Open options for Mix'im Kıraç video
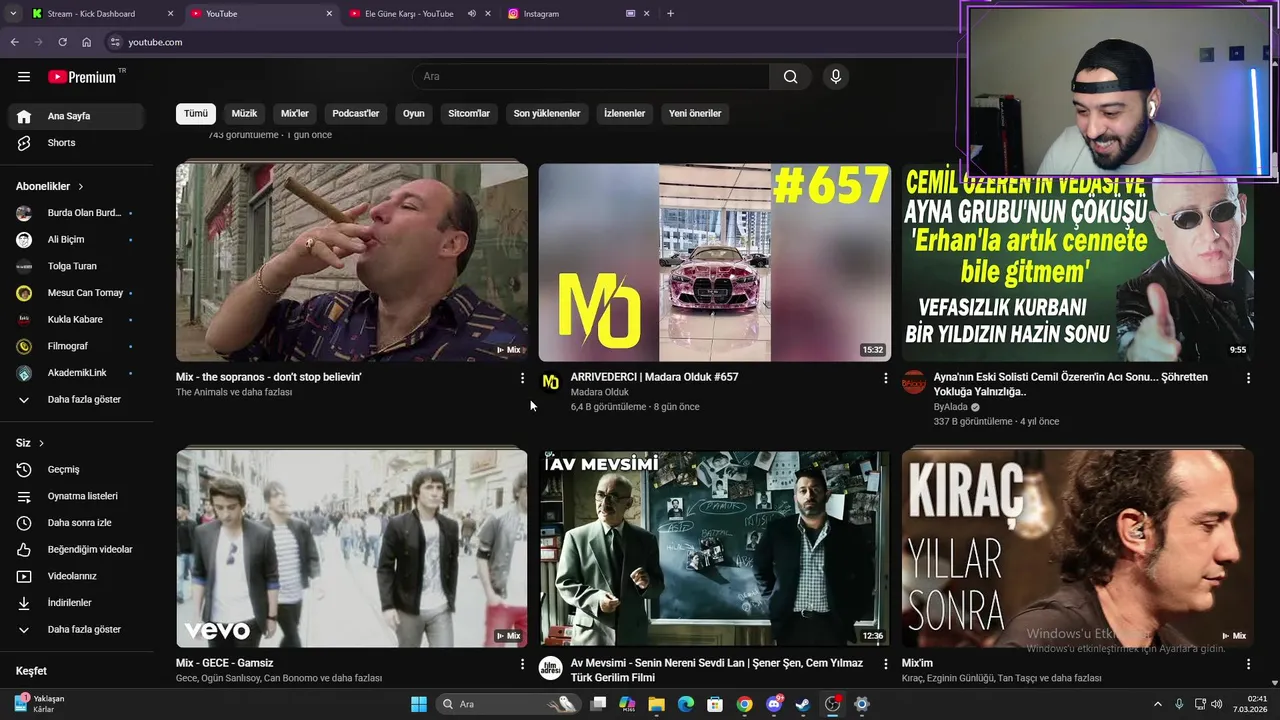 coord(1248,664)
